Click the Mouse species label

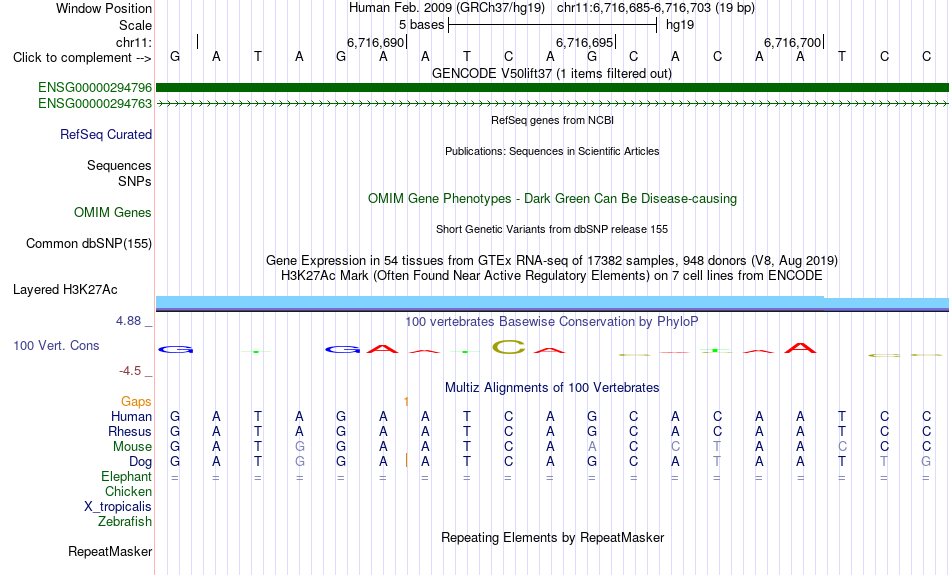tap(133, 447)
